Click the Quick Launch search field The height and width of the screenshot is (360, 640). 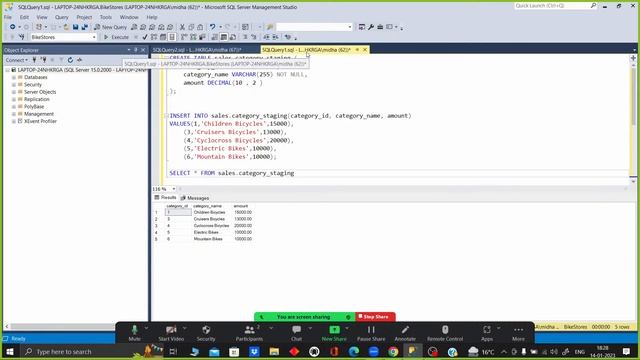click(x=552, y=6)
